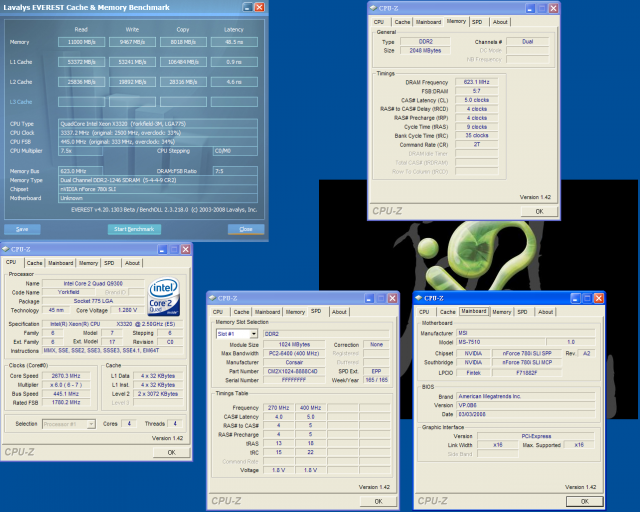Click OK in CPU-Z Memory window

click(540, 211)
